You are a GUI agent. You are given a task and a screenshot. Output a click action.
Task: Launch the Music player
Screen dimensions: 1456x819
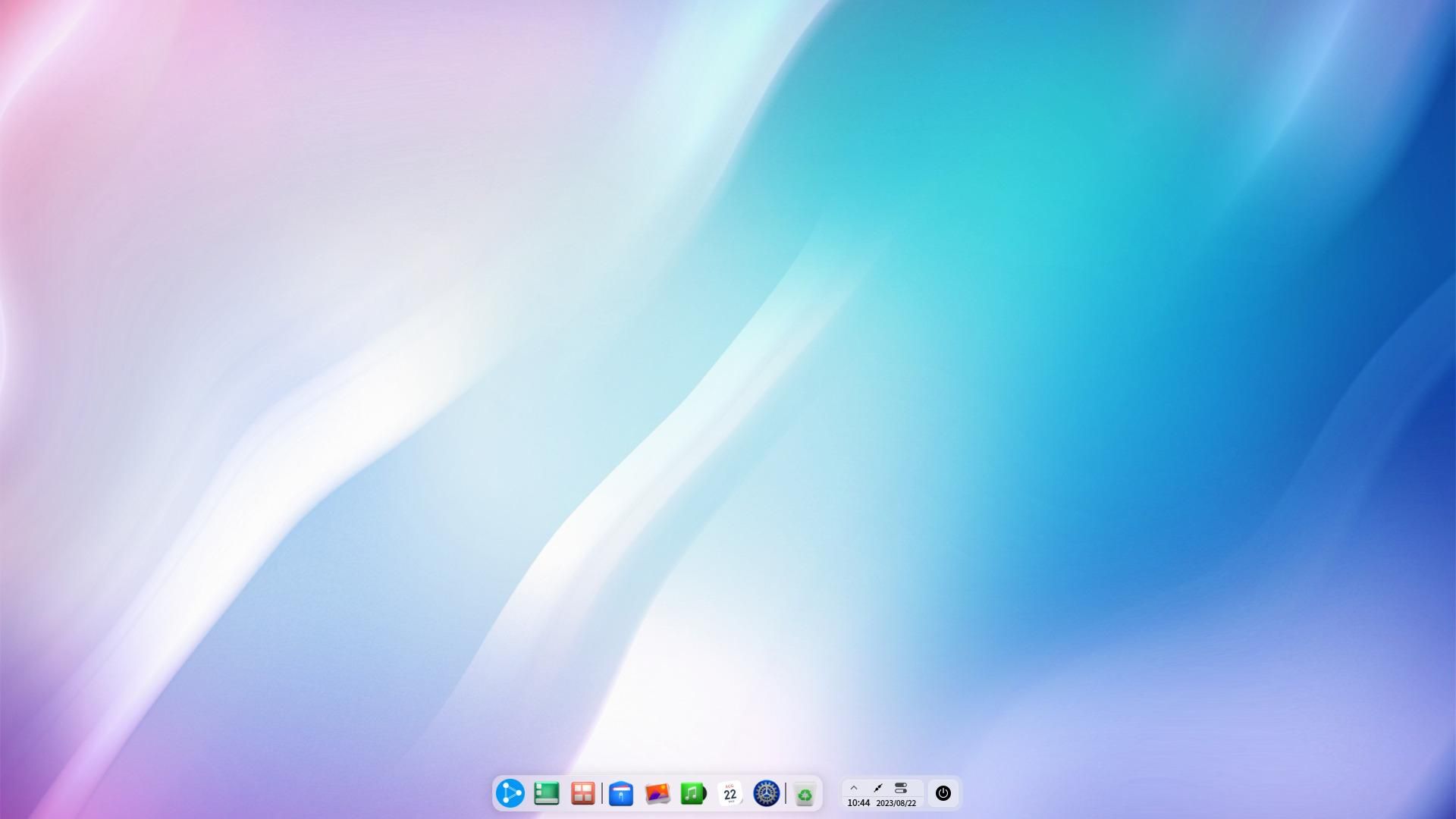pyautogui.click(x=693, y=793)
